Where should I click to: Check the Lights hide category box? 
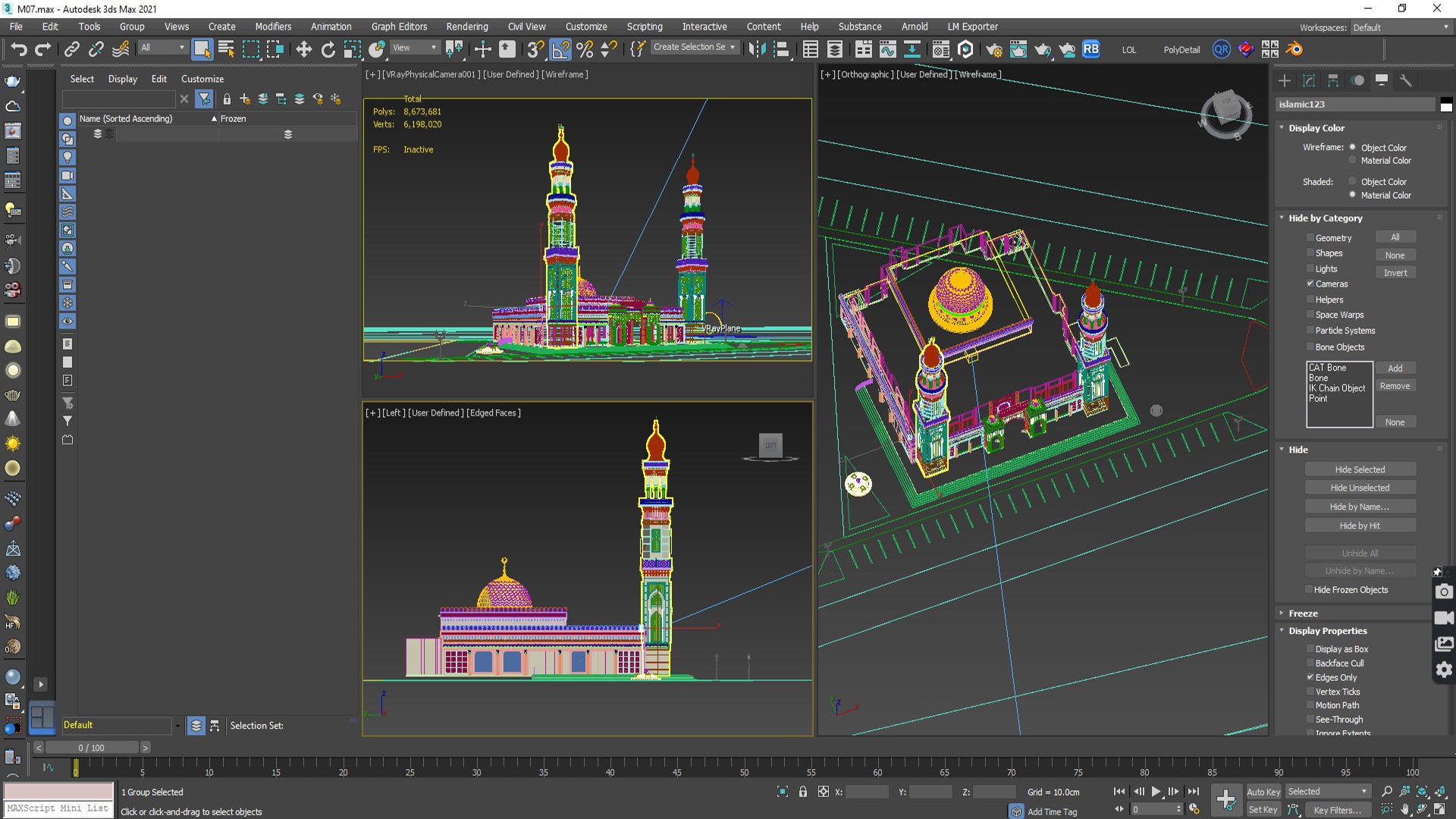pos(1310,268)
